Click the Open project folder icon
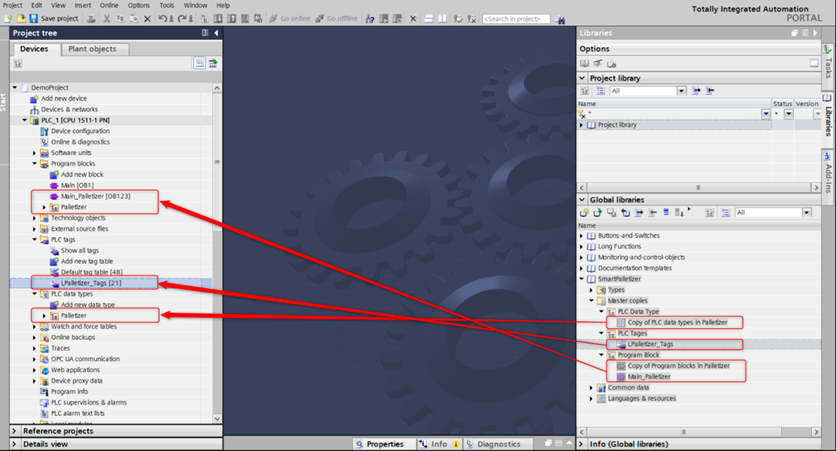The height and width of the screenshot is (451, 836). click(21, 19)
